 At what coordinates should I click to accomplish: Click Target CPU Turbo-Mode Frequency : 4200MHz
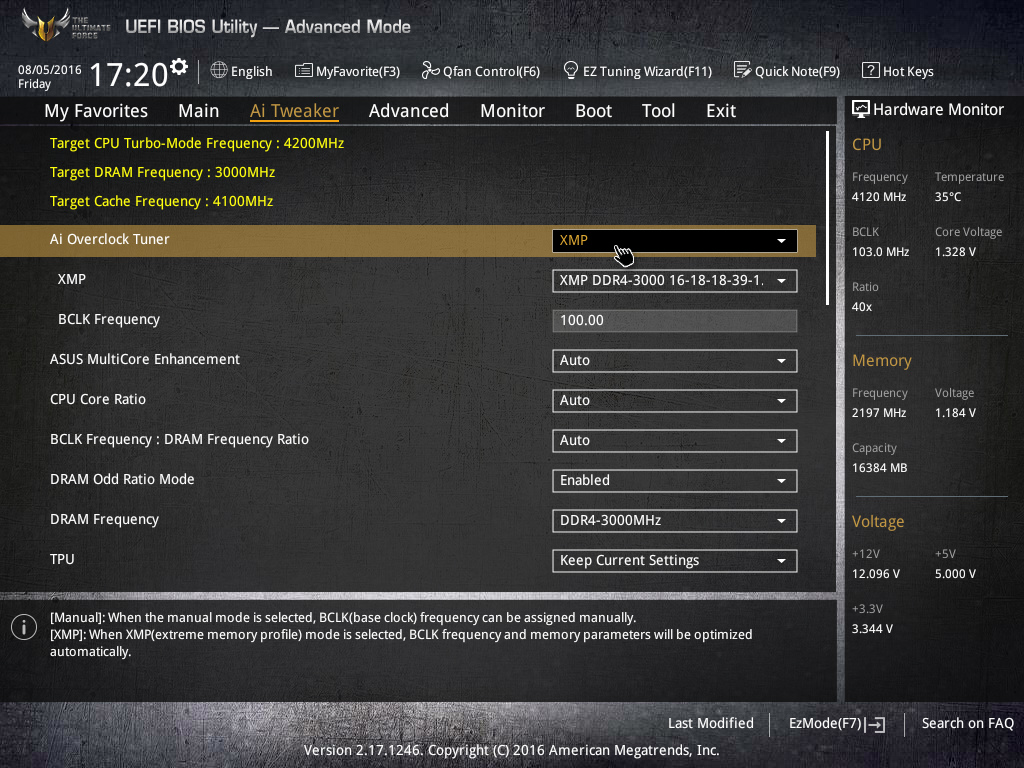[197, 143]
